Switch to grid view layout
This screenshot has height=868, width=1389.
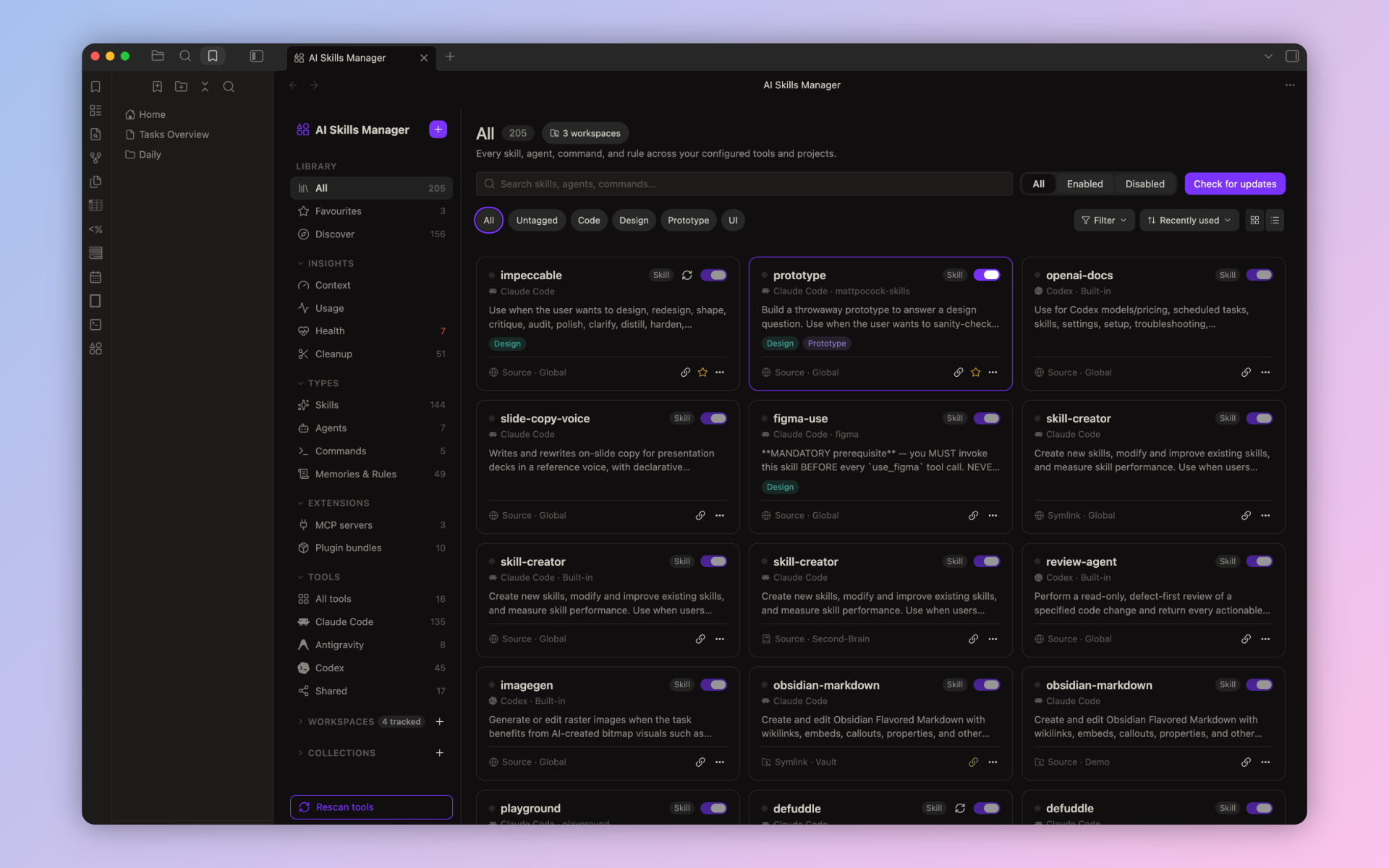1255,221
